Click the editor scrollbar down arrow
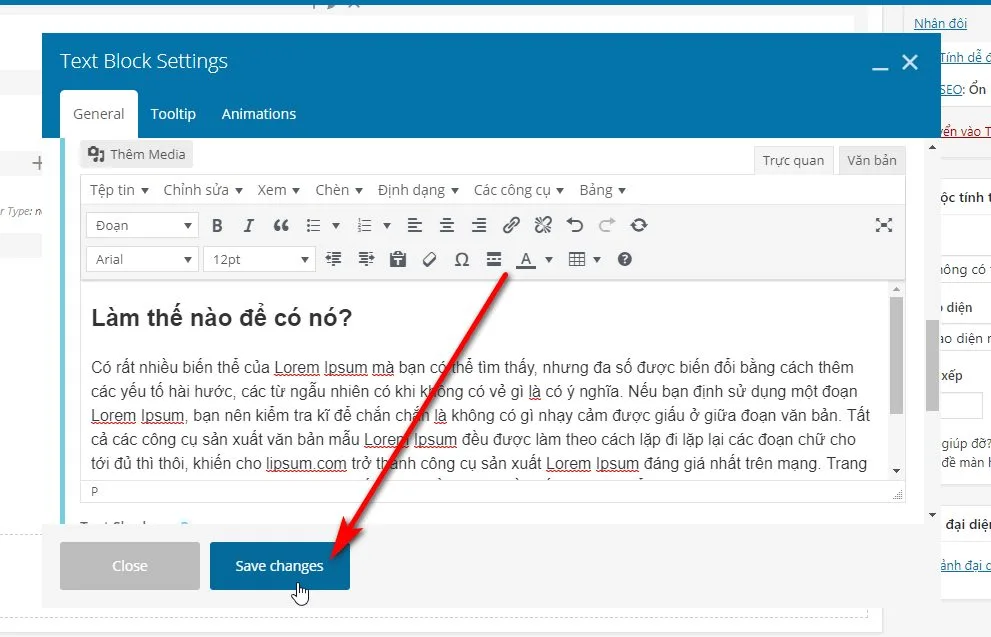The image size is (991, 637). [x=896, y=471]
